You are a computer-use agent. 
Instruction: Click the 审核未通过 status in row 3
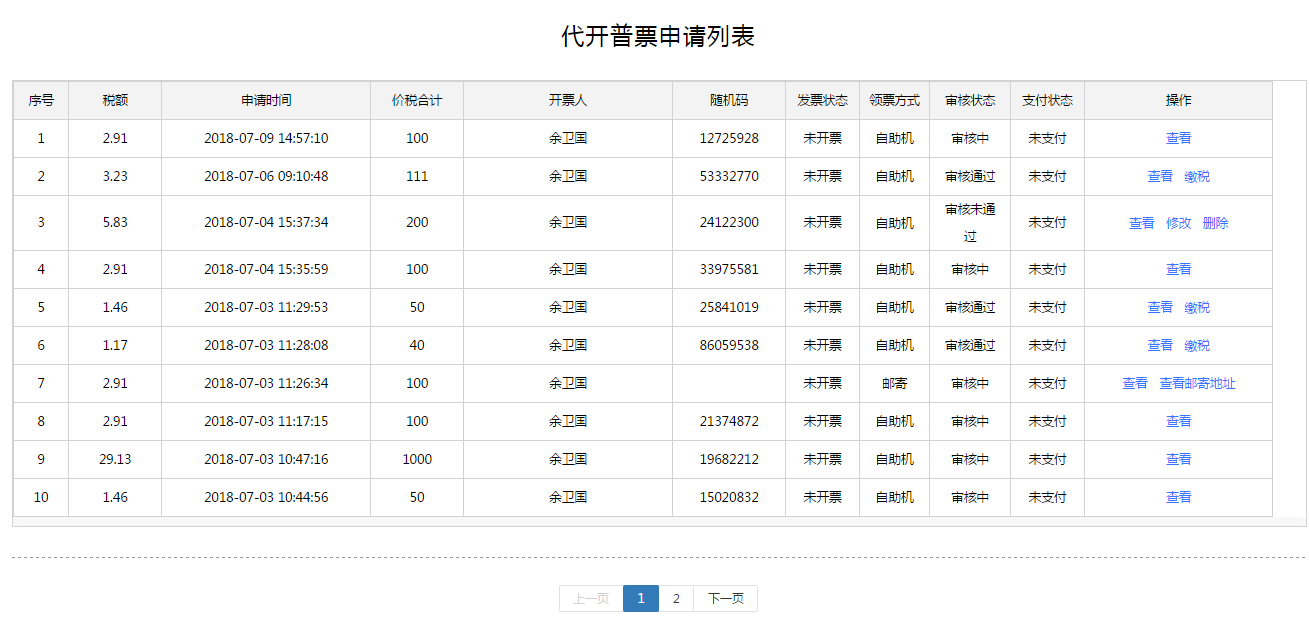click(x=970, y=223)
